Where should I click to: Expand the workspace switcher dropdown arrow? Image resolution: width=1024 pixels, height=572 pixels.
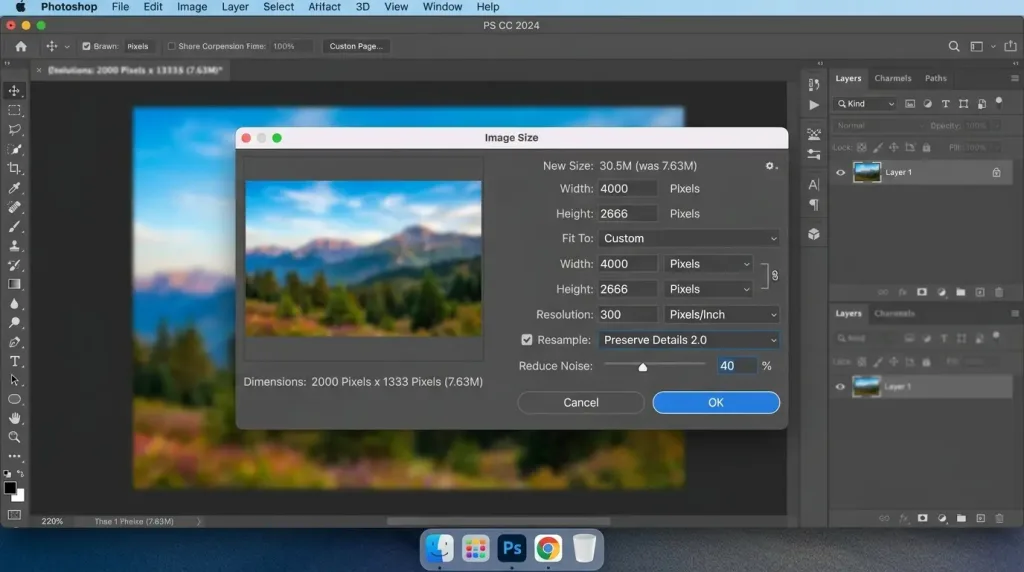click(993, 46)
